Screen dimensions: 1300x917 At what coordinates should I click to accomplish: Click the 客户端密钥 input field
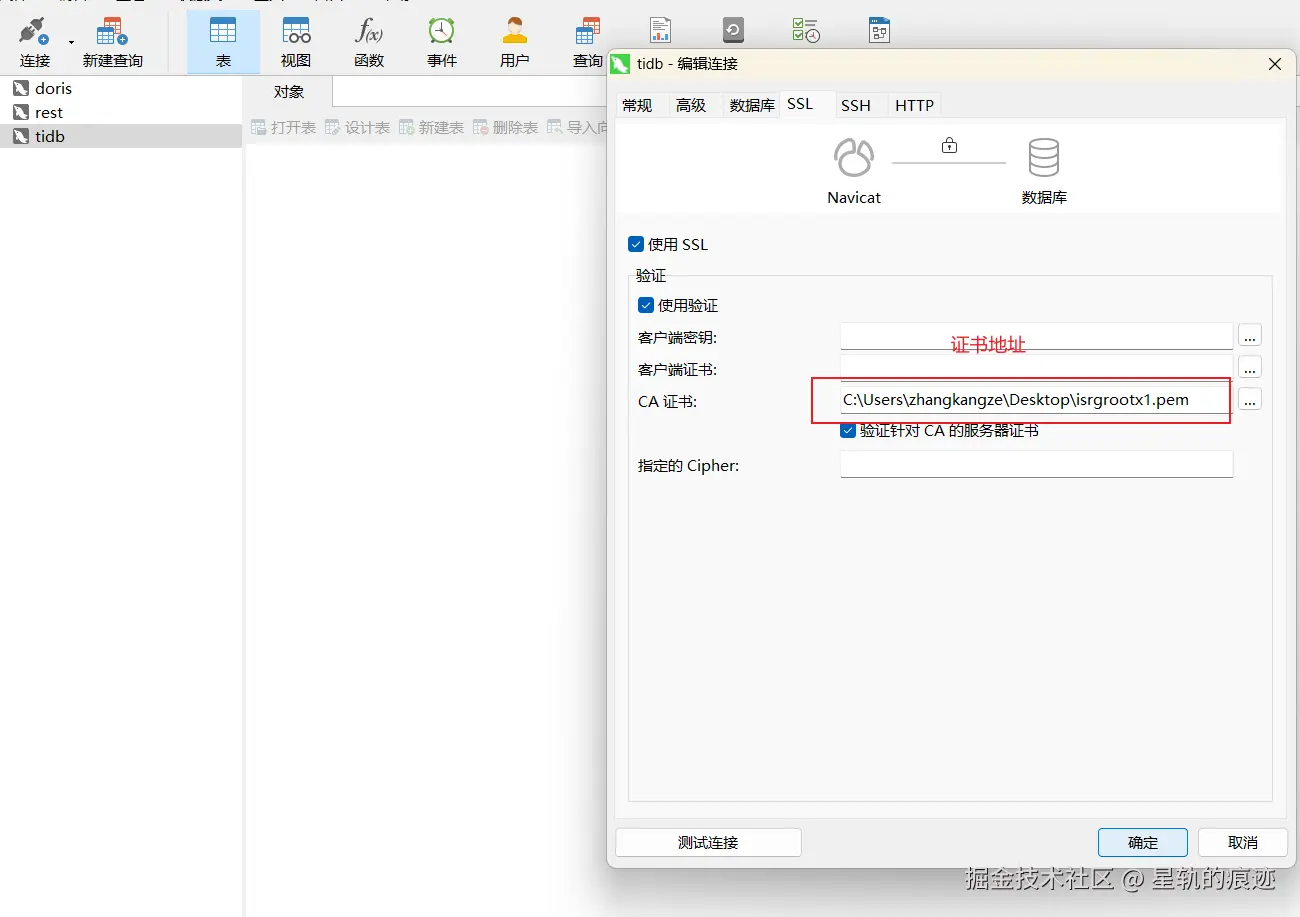[x=1036, y=336]
